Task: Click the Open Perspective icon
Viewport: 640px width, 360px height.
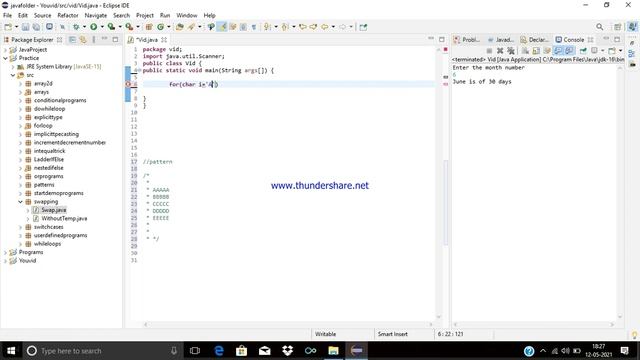Action: coord(618,27)
